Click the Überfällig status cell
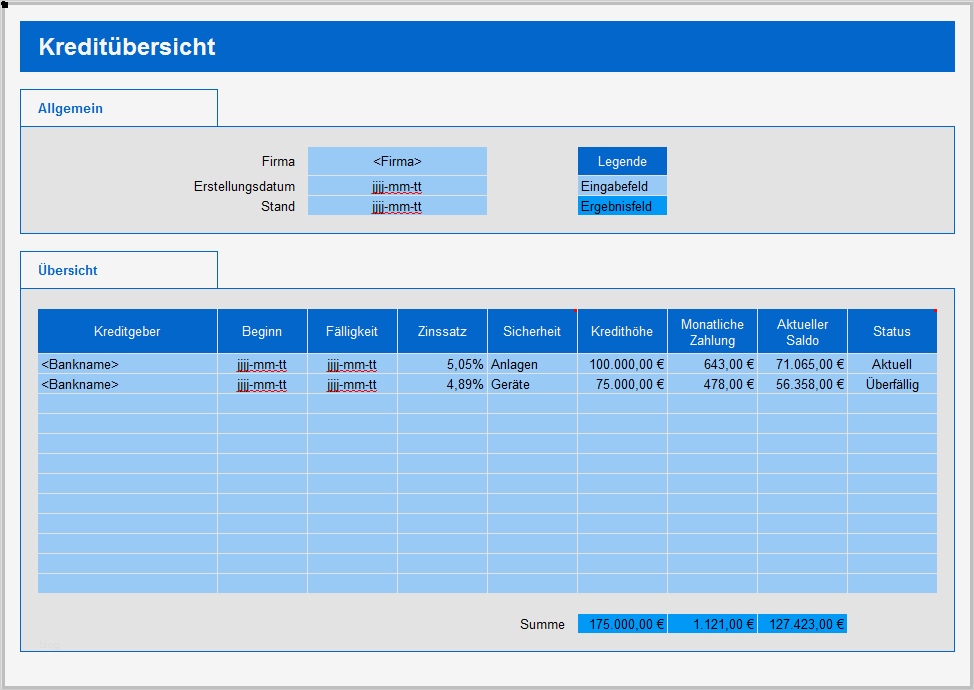The width and height of the screenshot is (974, 690). 890,384
